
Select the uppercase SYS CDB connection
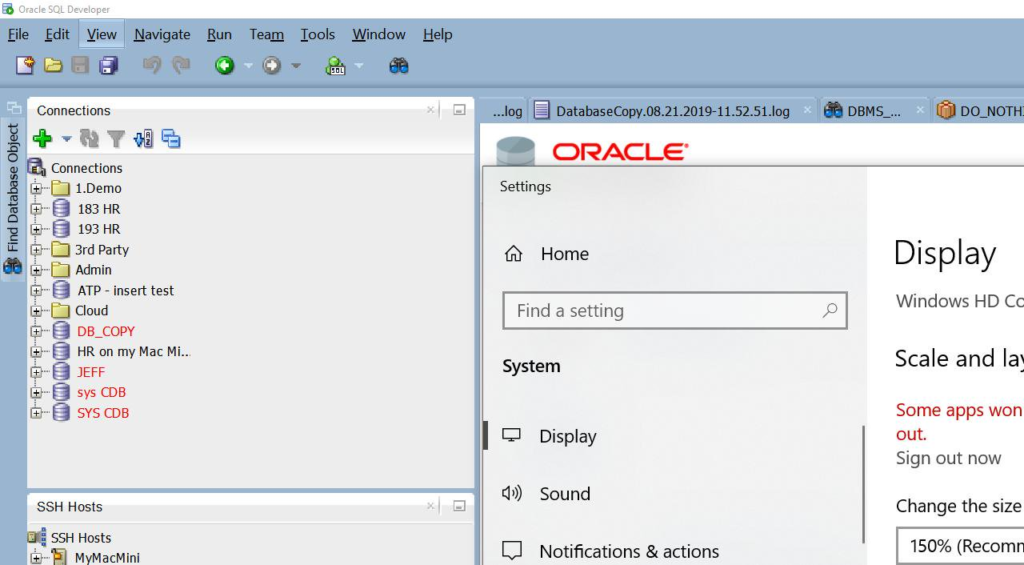point(103,413)
